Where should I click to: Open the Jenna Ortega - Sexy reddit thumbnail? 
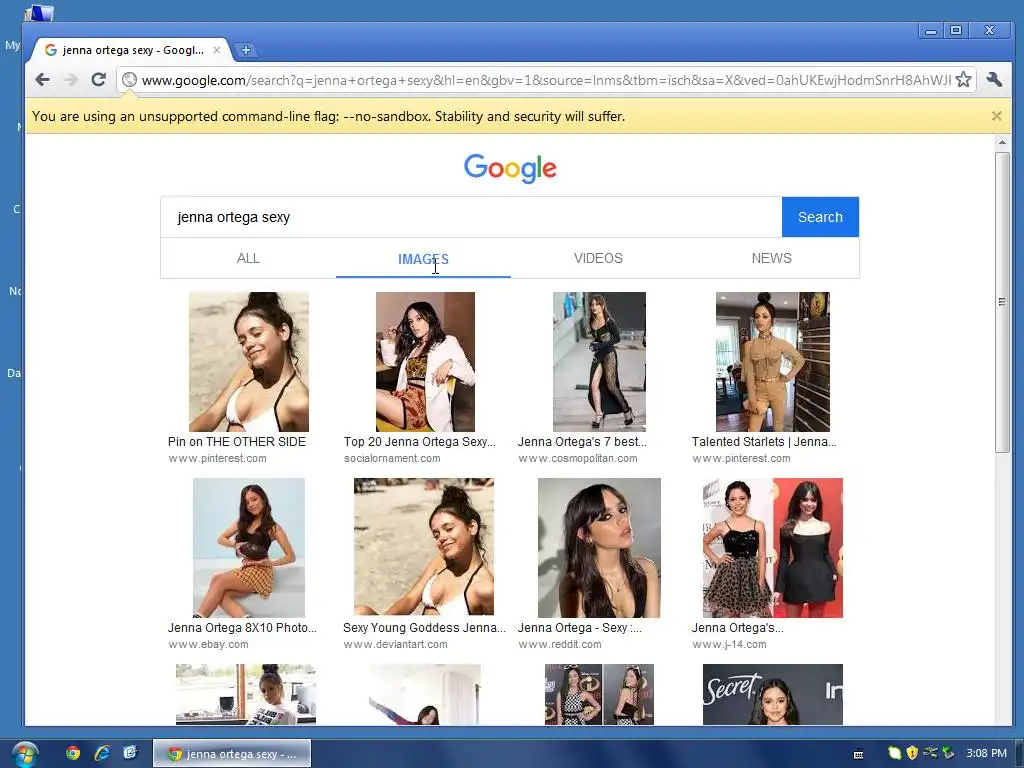[600, 547]
